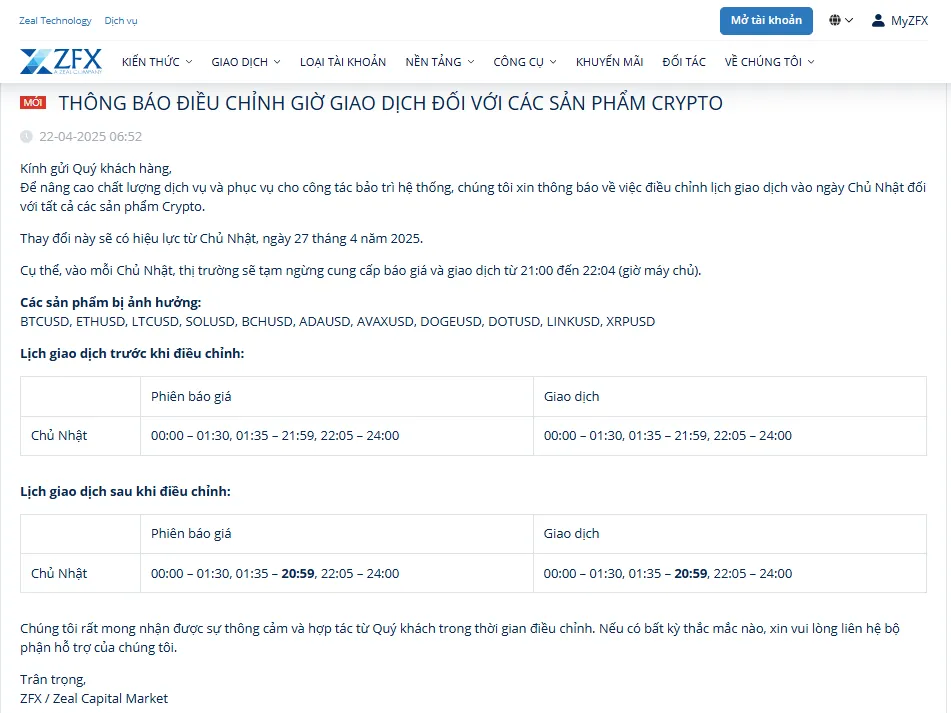Click first table quote session with 21:59
Screen dimensions: 951x713
click(x=275, y=435)
